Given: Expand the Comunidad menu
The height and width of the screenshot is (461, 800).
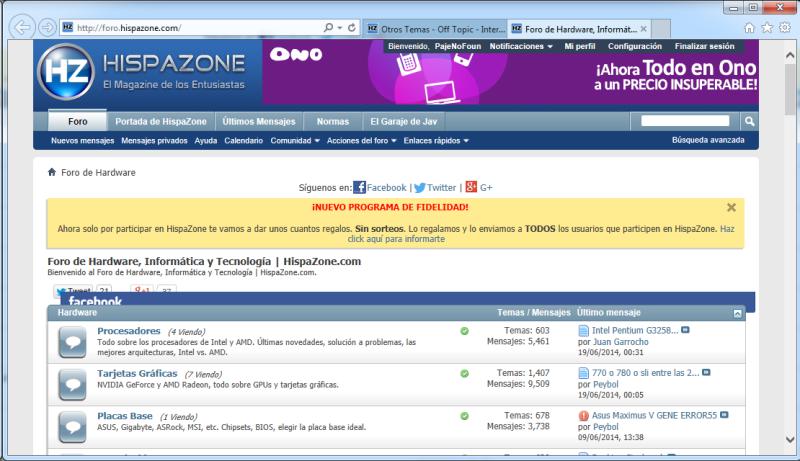Looking at the screenshot, I should pos(295,140).
